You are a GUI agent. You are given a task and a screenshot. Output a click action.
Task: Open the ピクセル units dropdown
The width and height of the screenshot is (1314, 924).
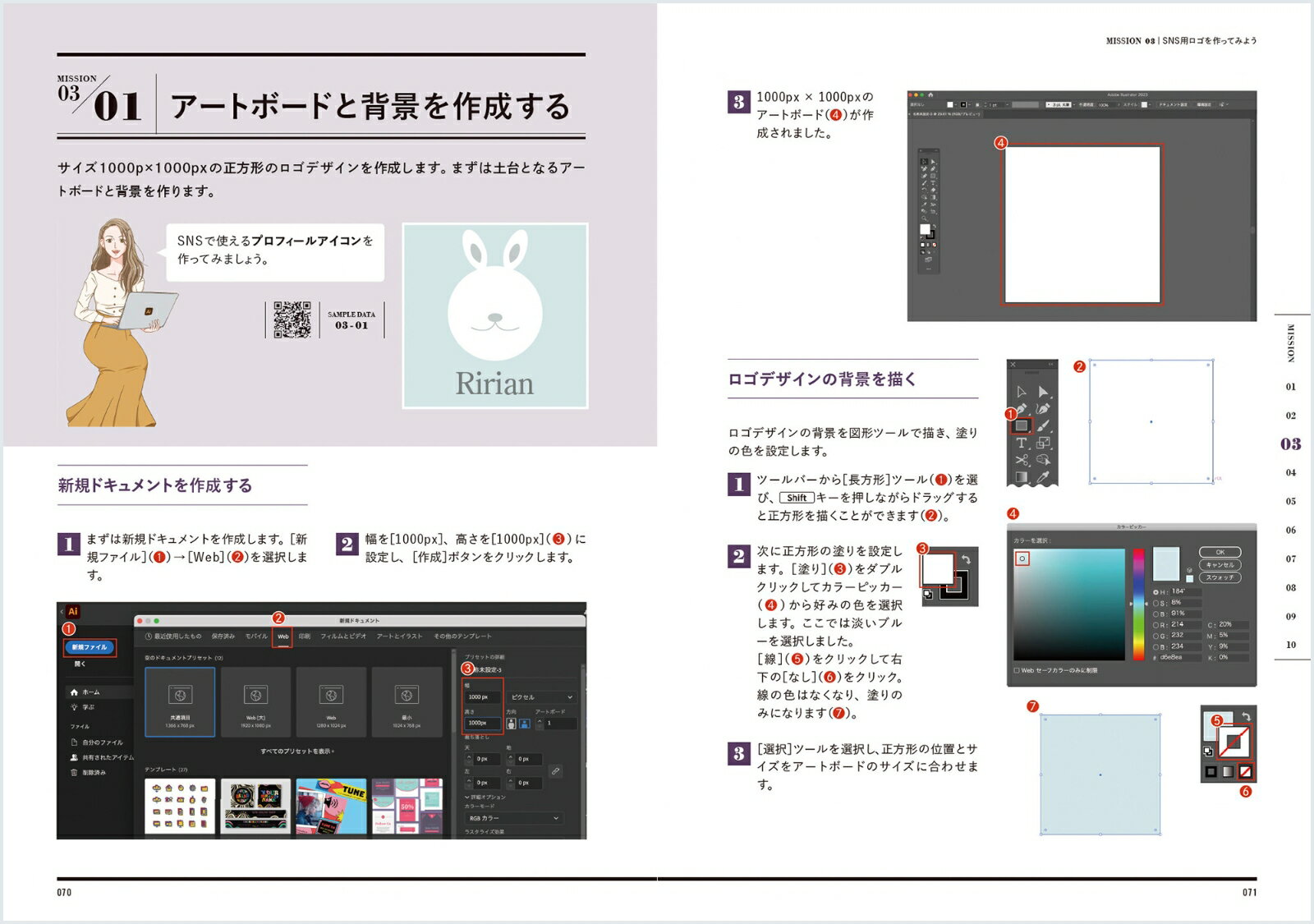541,697
